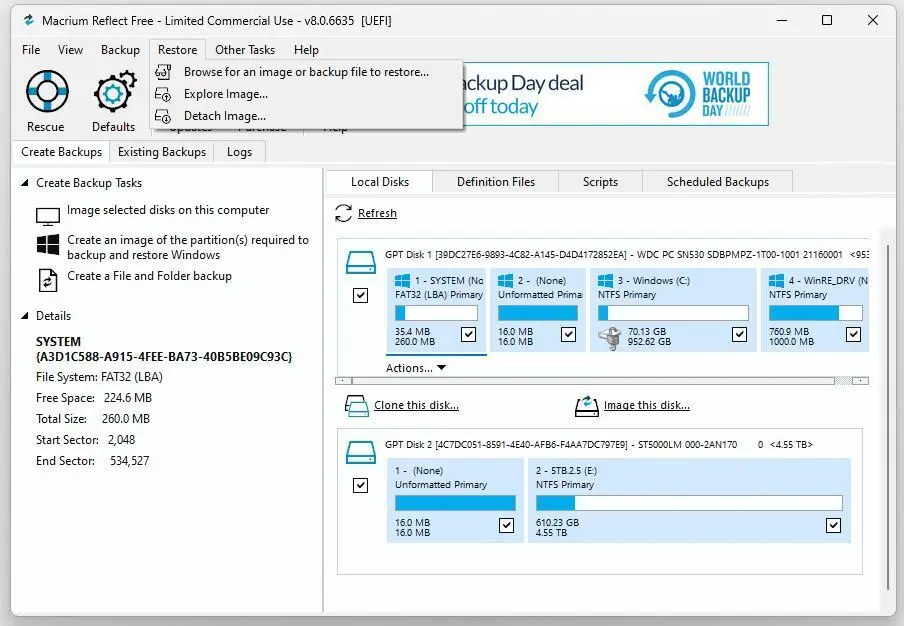
Task: Click the Windows logo icon for Windows partition backup
Action: pyautogui.click(x=48, y=244)
